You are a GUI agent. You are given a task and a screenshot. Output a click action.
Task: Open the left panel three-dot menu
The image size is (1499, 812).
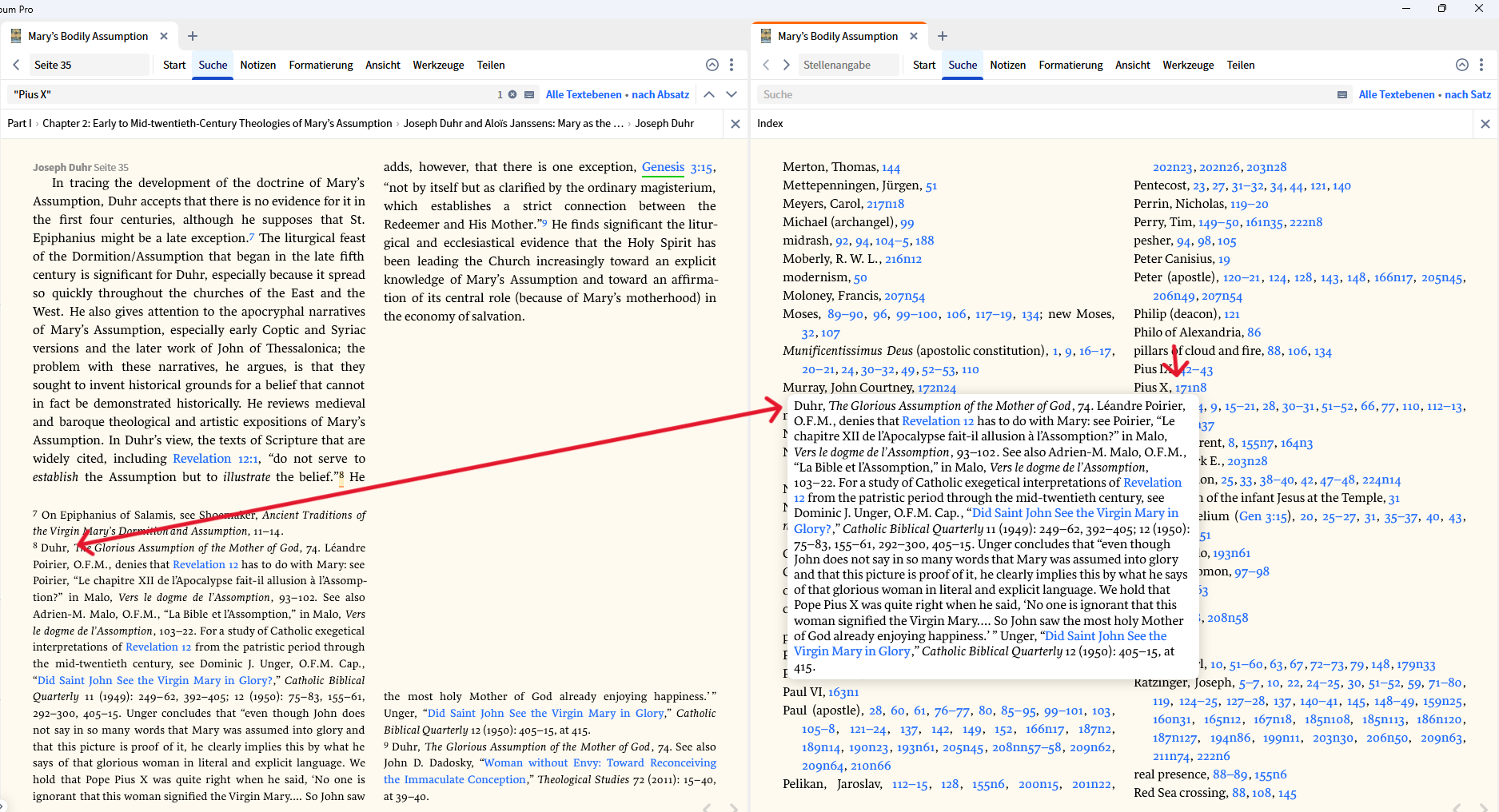click(732, 65)
